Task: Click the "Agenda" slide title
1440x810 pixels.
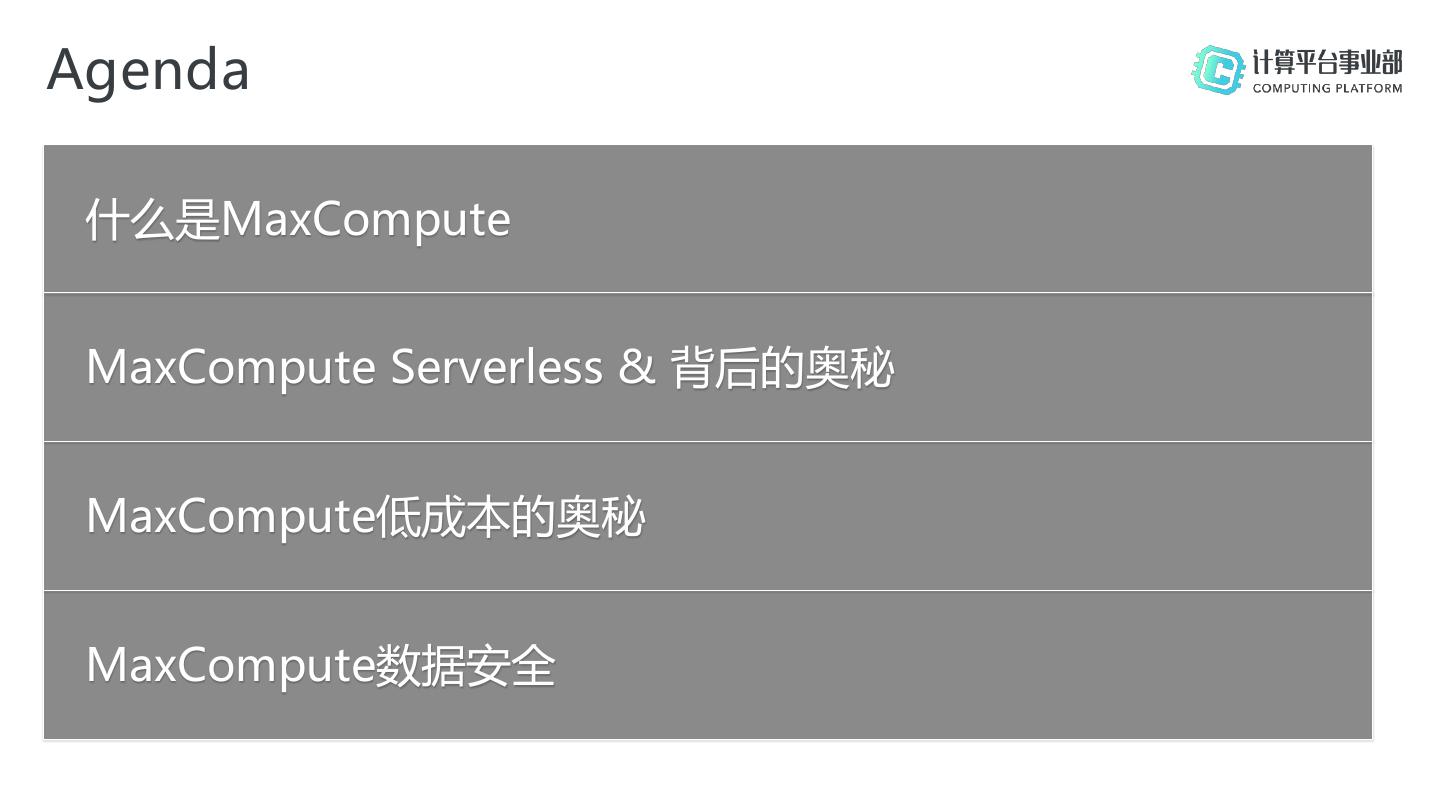Action: tap(148, 70)
